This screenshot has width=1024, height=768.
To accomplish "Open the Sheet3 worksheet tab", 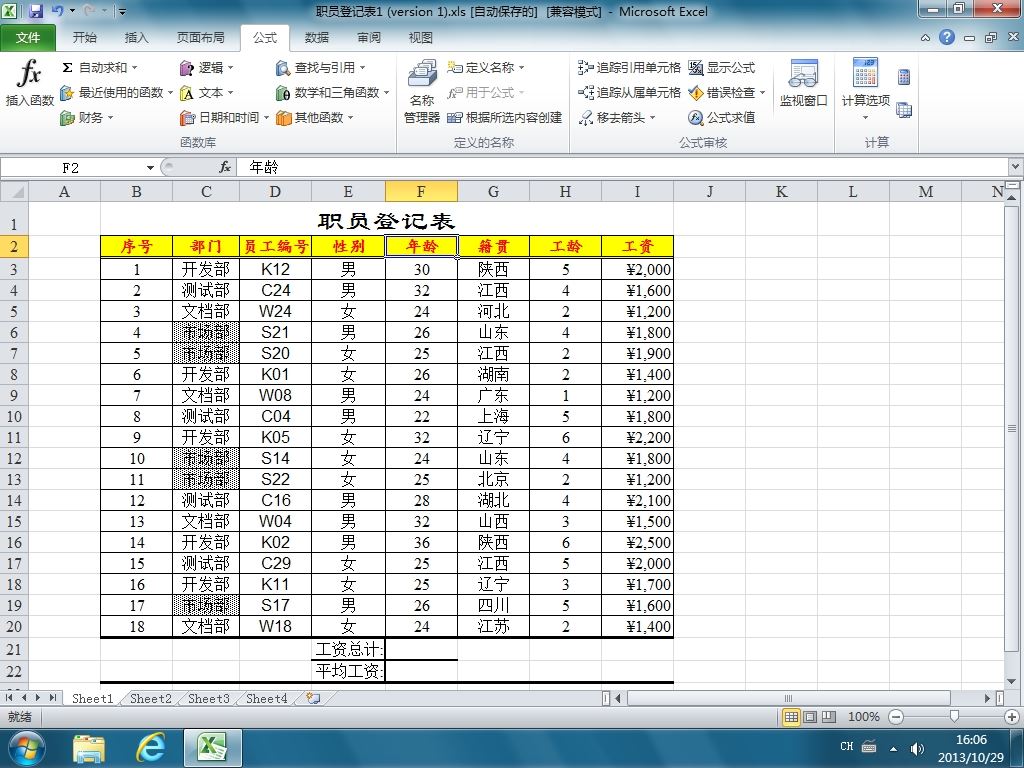I will click(208, 699).
